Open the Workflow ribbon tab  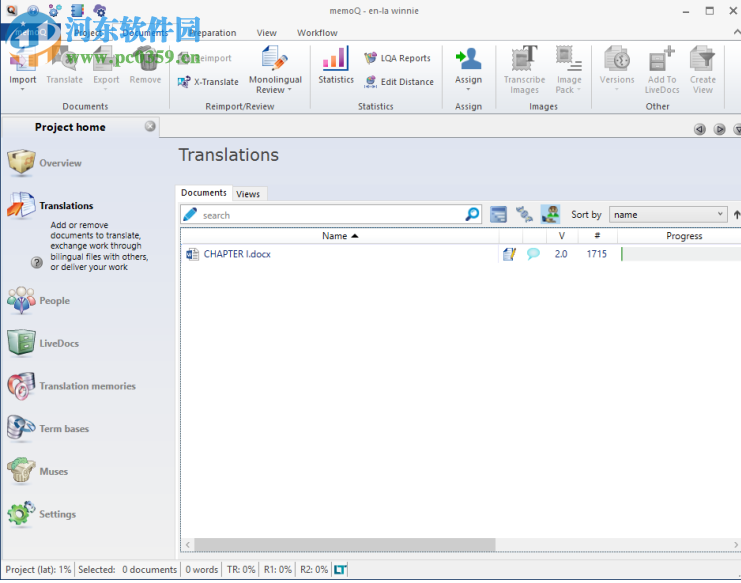pyautogui.click(x=317, y=33)
